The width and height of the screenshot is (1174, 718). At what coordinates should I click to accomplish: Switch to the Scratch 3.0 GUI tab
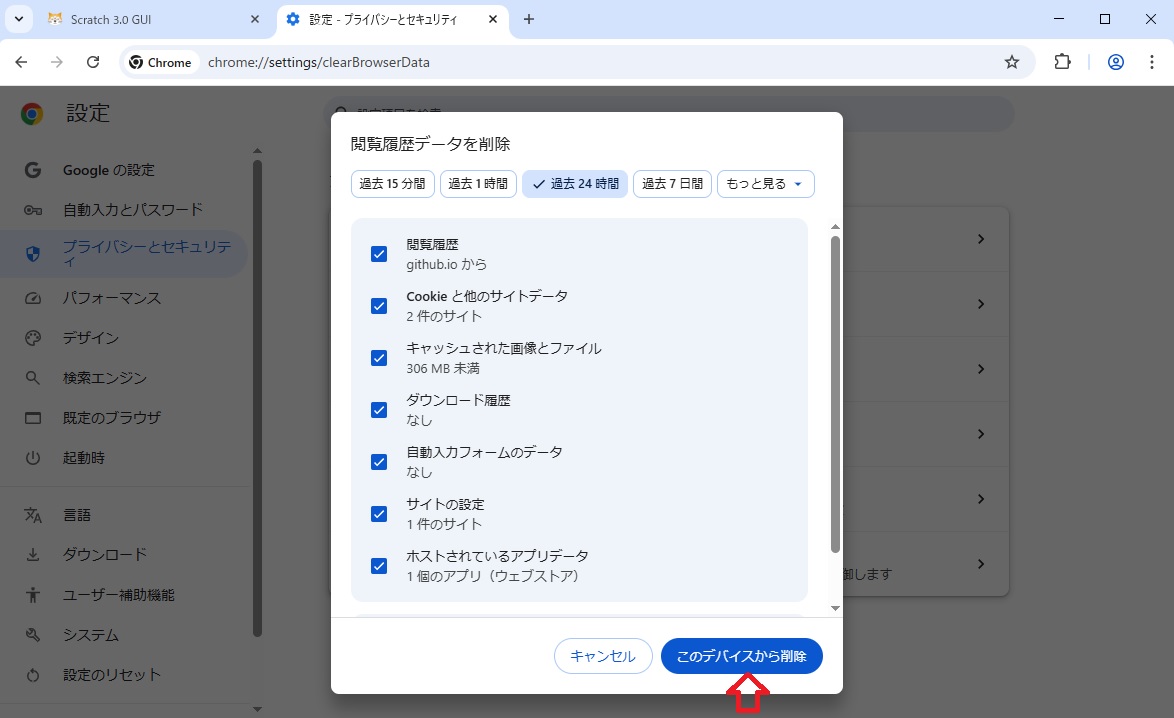(x=152, y=19)
